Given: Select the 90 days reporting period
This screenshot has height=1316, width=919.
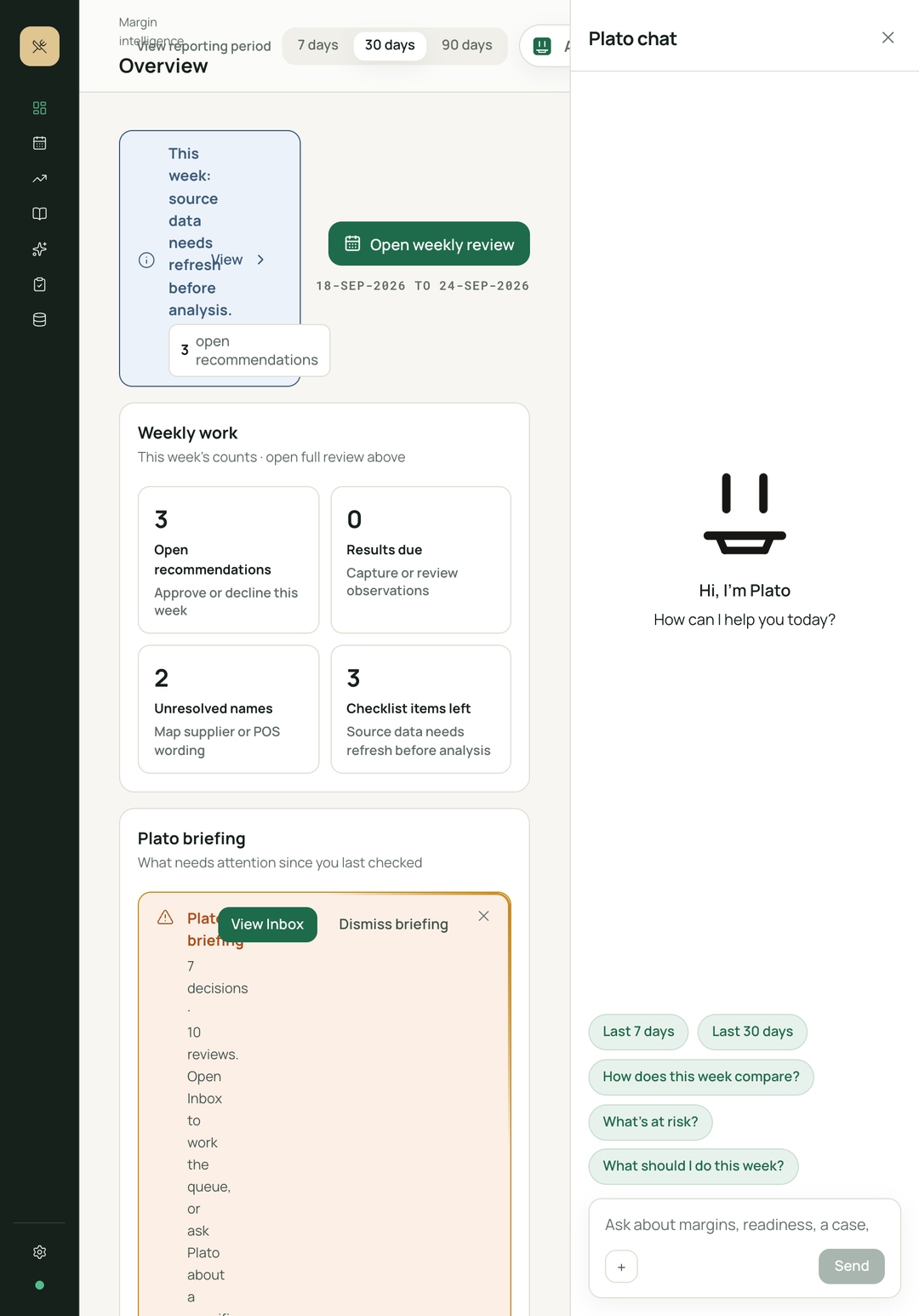Looking at the screenshot, I should coord(466,45).
